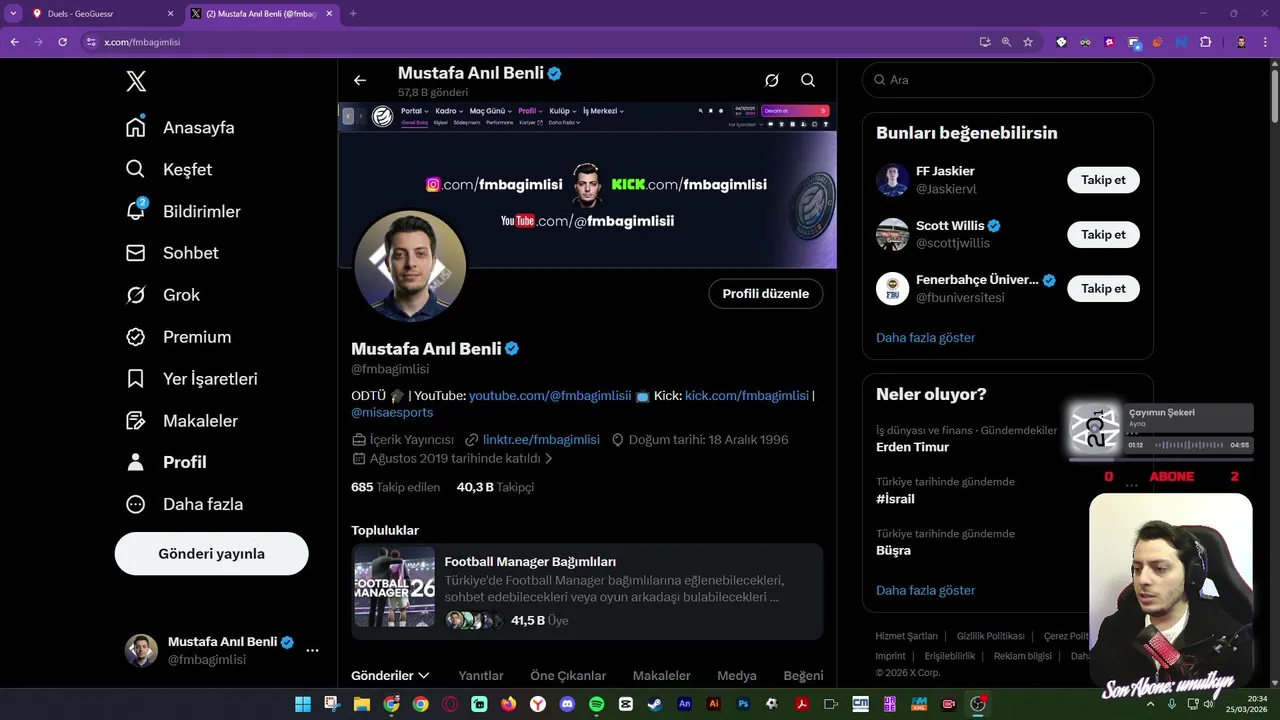
Task: Open the @misaesports mention link
Action: 392,412
